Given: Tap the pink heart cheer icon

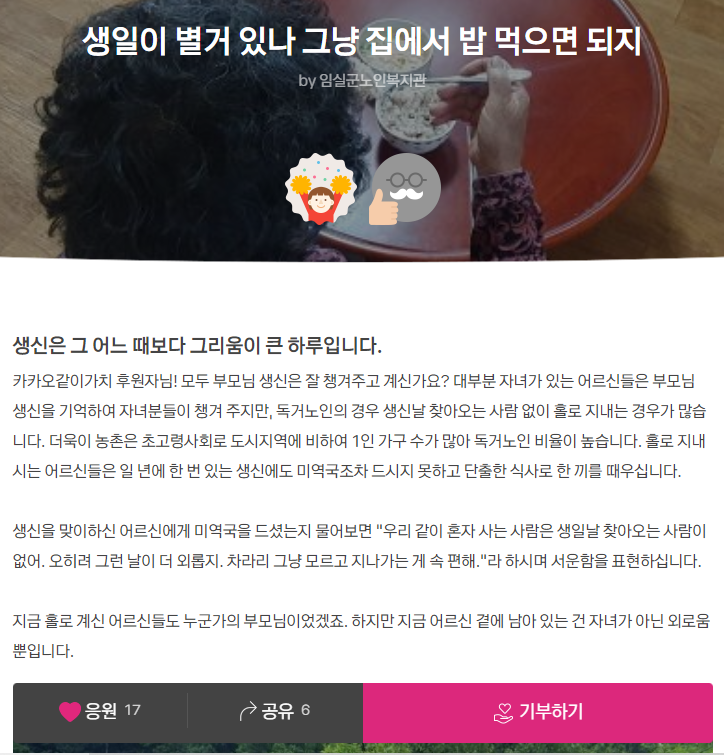Looking at the screenshot, I should coord(70,711).
